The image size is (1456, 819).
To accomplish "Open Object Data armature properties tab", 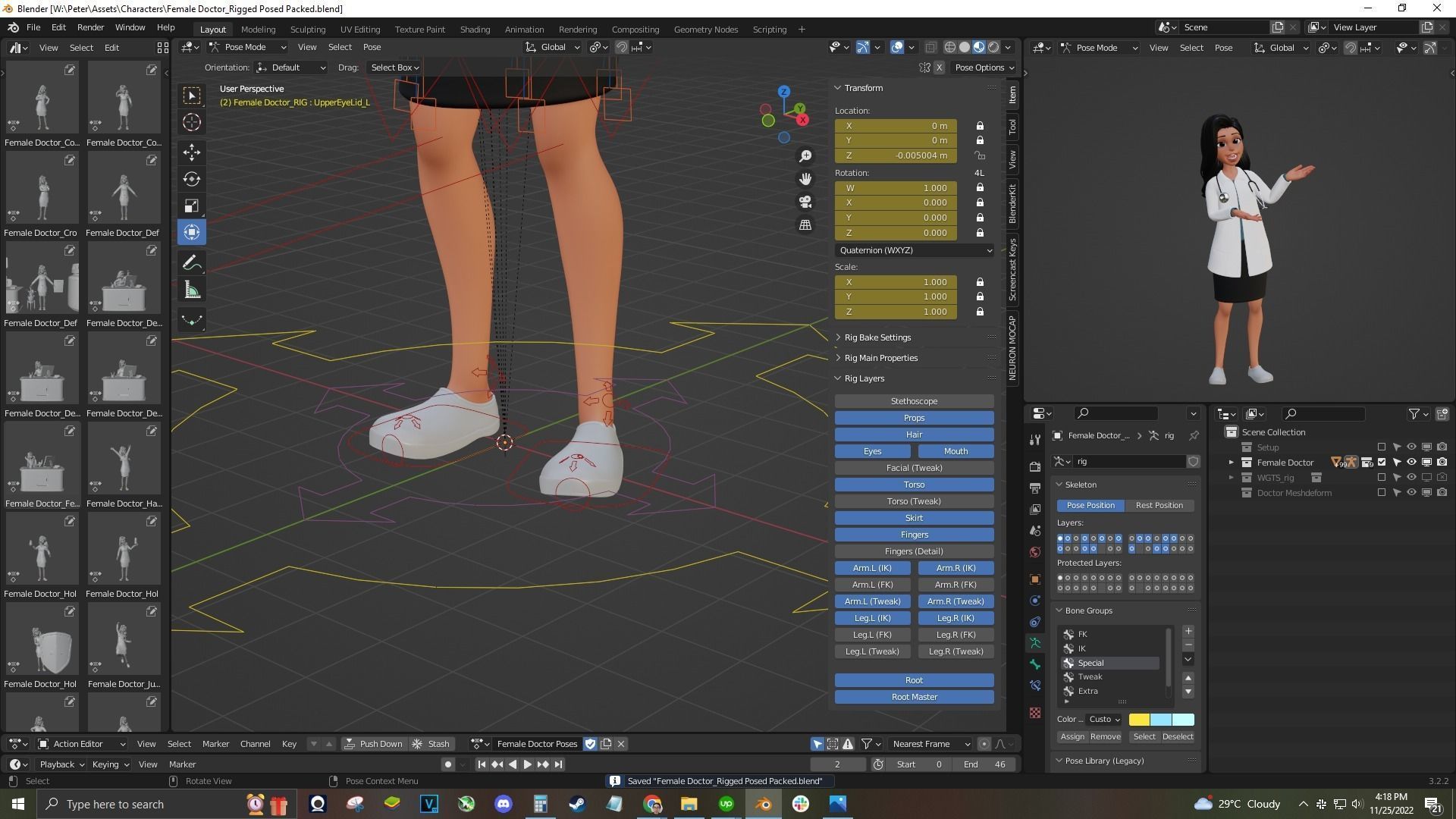I will (1035, 643).
